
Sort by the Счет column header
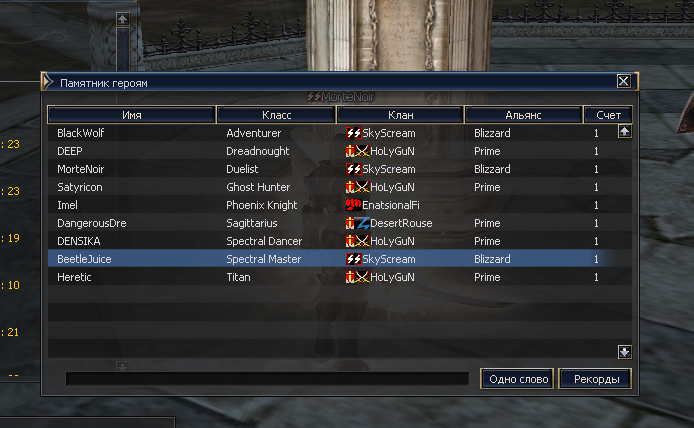click(608, 115)
